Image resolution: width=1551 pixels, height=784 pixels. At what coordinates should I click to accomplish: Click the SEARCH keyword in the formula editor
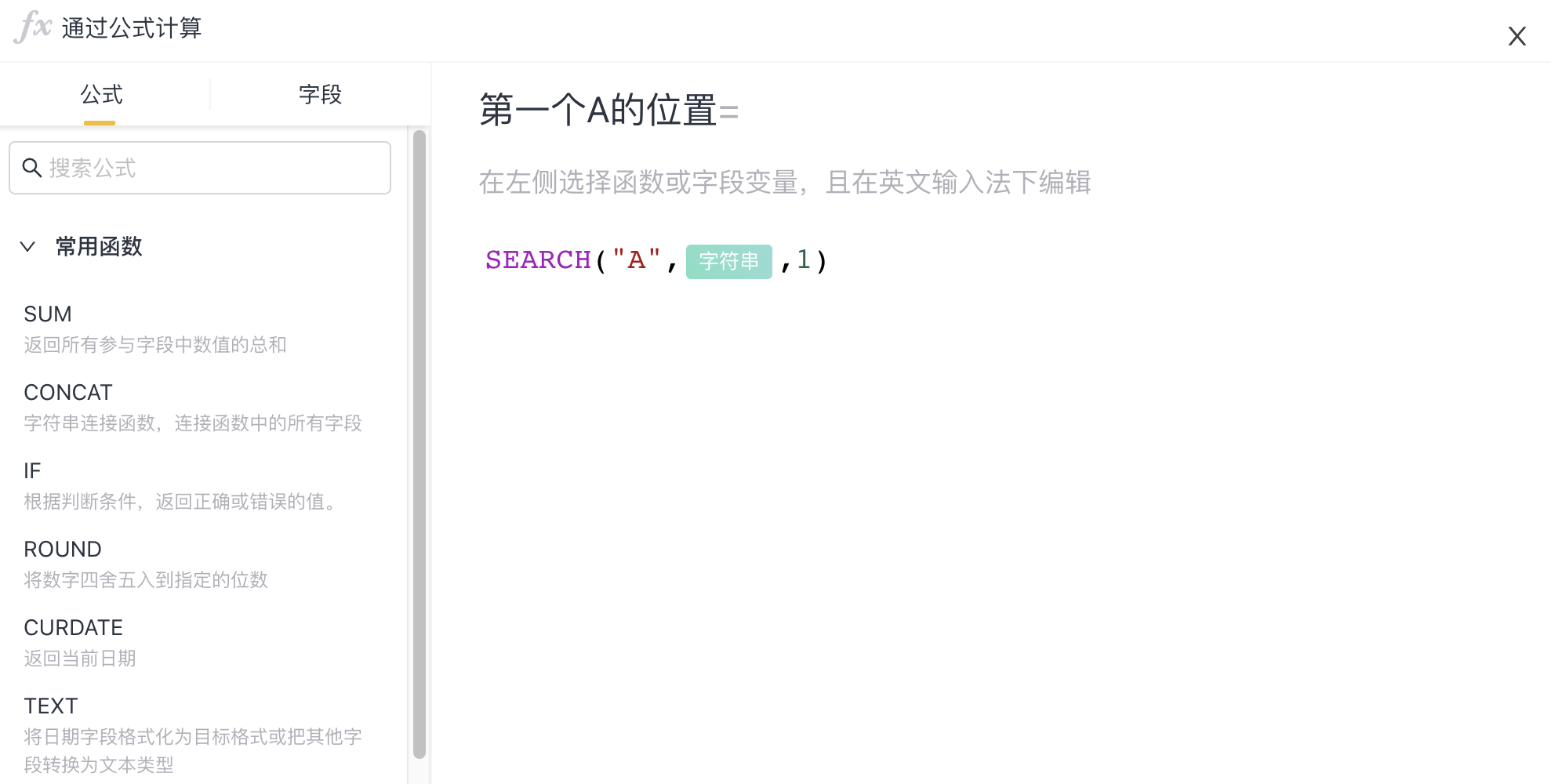(x=538, y=260)
